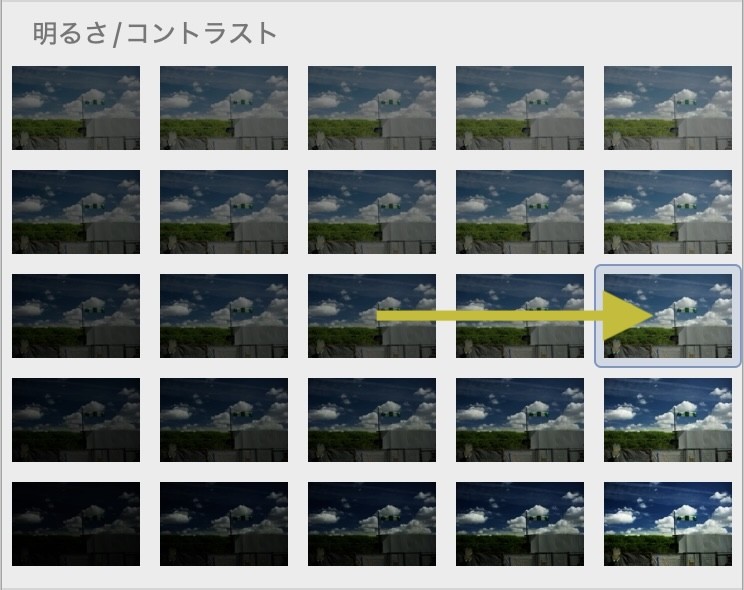Choose second row, last column preset

pos(668,212)
